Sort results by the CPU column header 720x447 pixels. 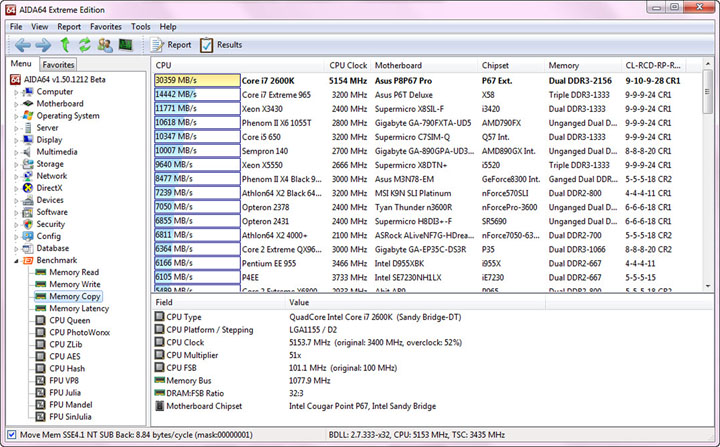pyautogui.click(x=238, y=65)
